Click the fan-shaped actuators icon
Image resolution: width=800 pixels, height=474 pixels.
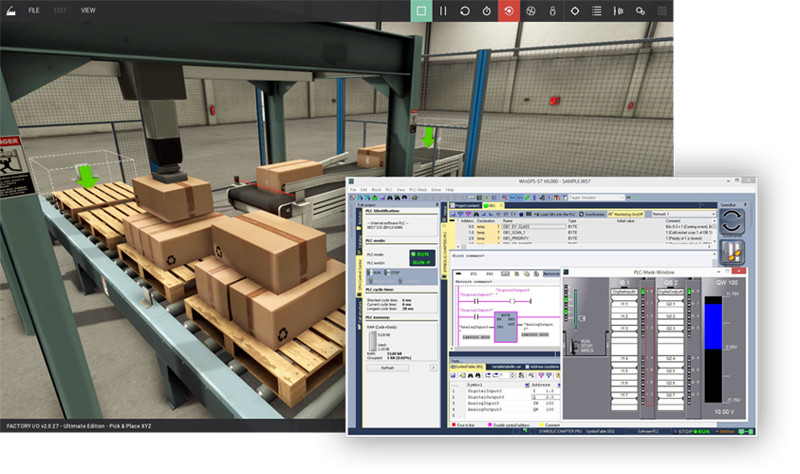click(531, 11)
